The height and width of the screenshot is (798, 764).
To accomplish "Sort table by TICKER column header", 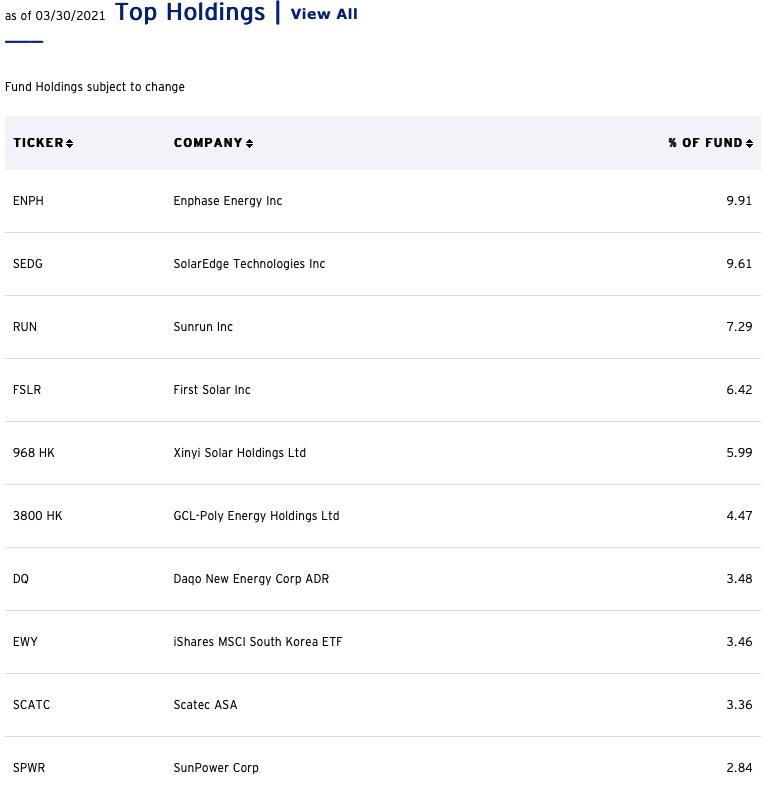I will point(38,142).
